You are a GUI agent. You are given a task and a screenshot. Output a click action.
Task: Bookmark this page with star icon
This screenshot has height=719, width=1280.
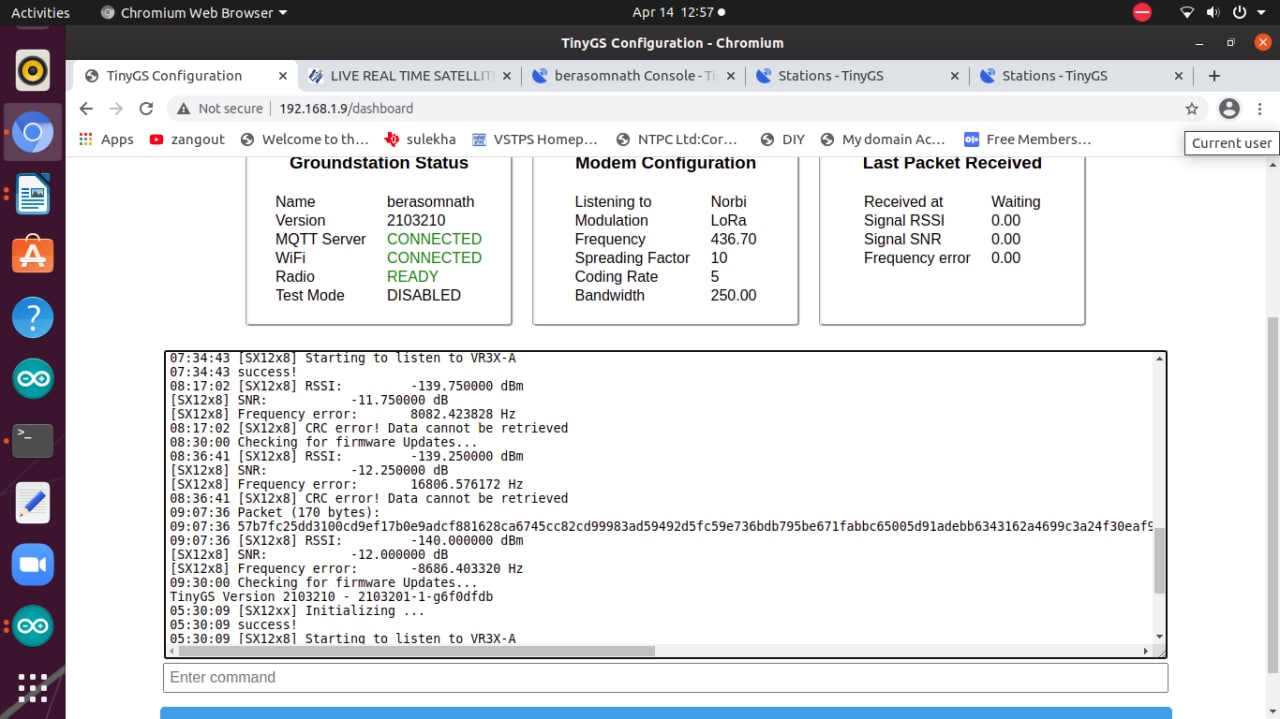click(x=1191, y=108)
